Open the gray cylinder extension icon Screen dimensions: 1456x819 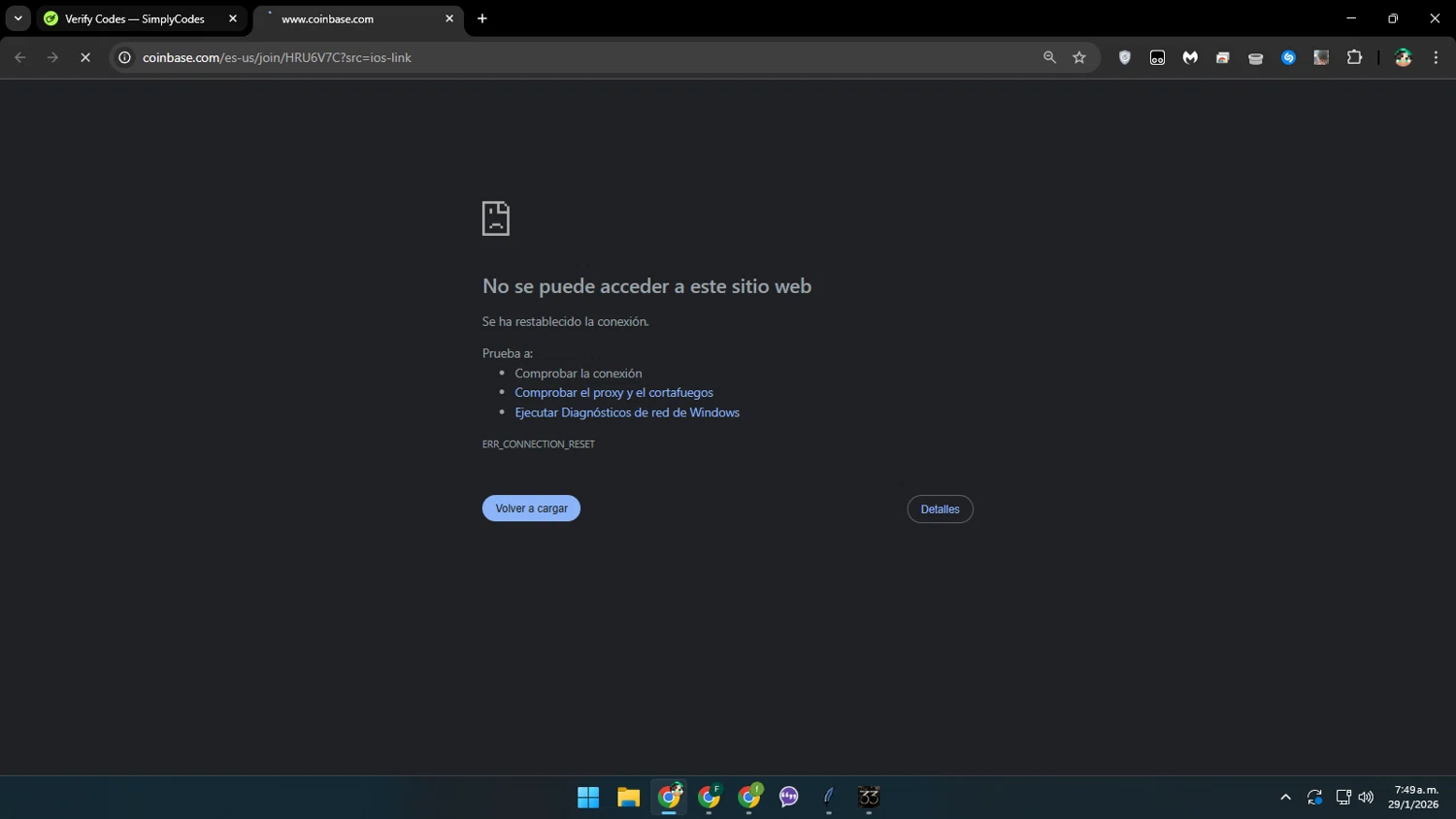[1255, 57]
